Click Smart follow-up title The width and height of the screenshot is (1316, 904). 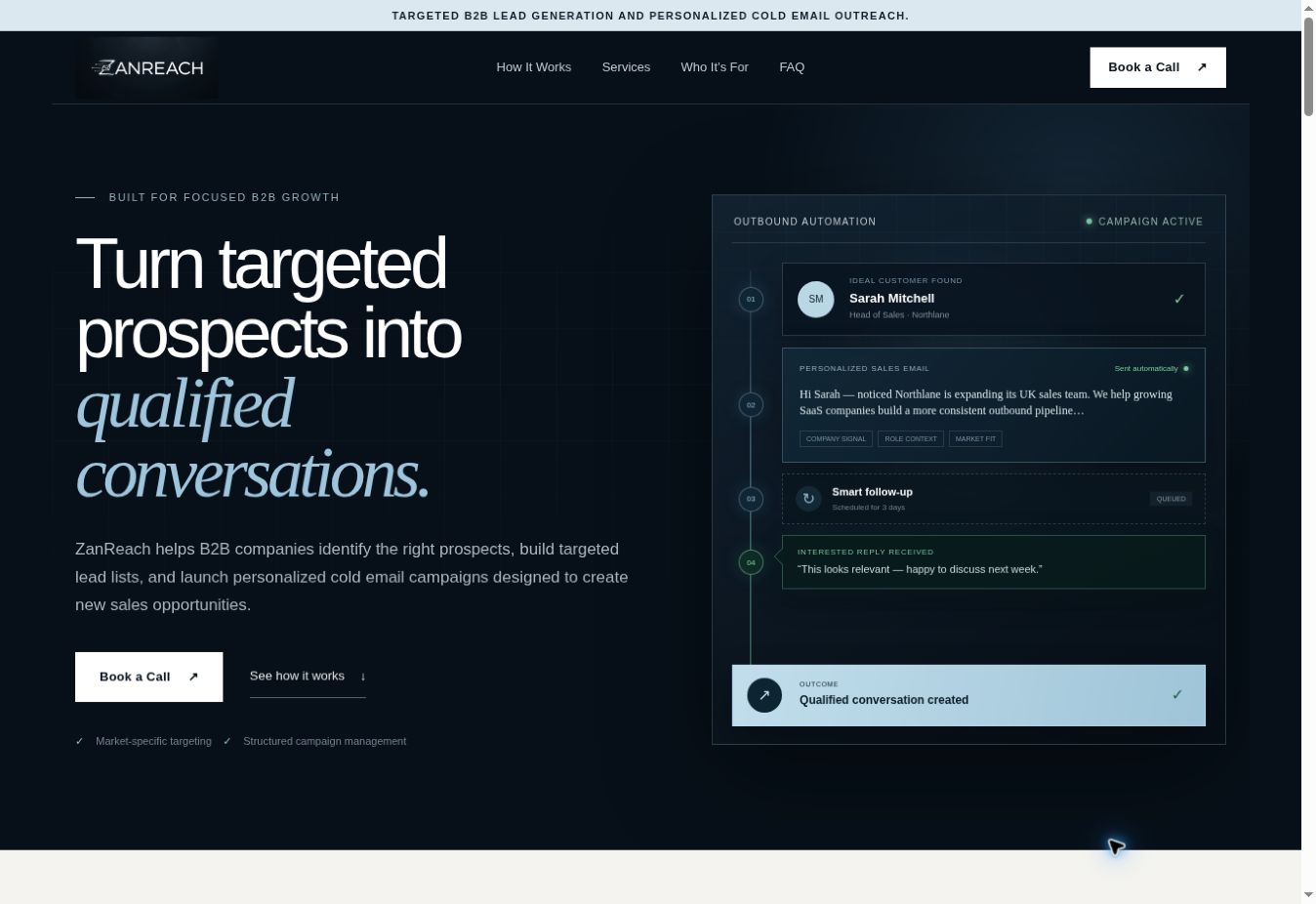(873, 492)
